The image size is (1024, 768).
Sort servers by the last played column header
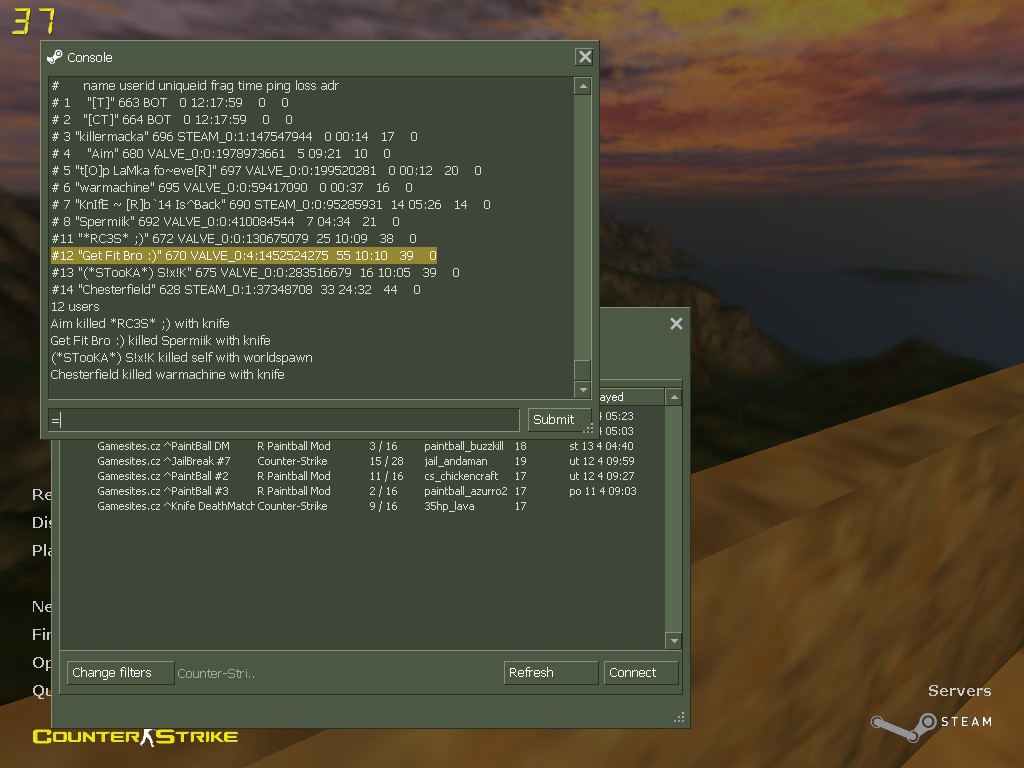pyautogui.click(x=631, y=397)
